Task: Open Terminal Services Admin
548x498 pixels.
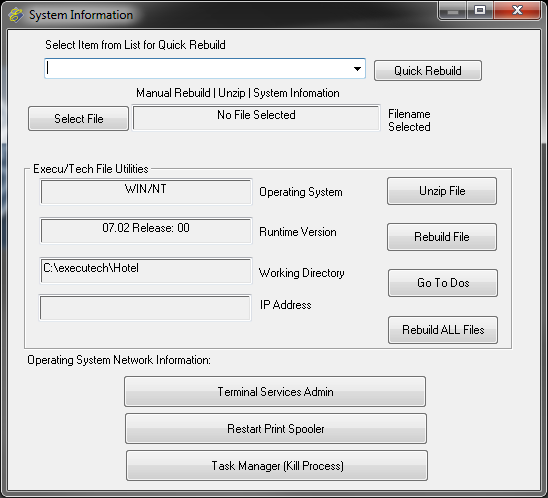Action: pos(275,391)
